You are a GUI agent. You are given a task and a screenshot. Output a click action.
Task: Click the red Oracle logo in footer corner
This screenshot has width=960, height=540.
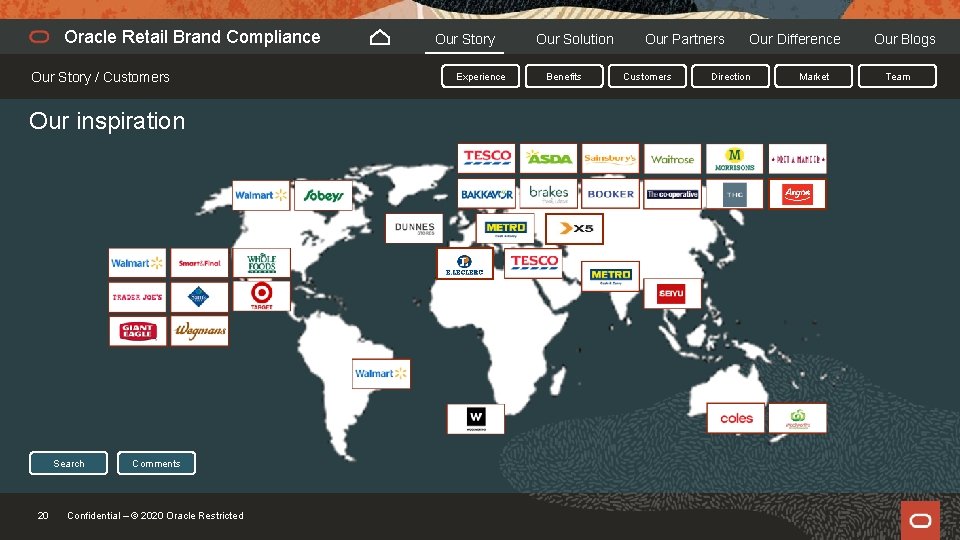(x=920, y=520)
